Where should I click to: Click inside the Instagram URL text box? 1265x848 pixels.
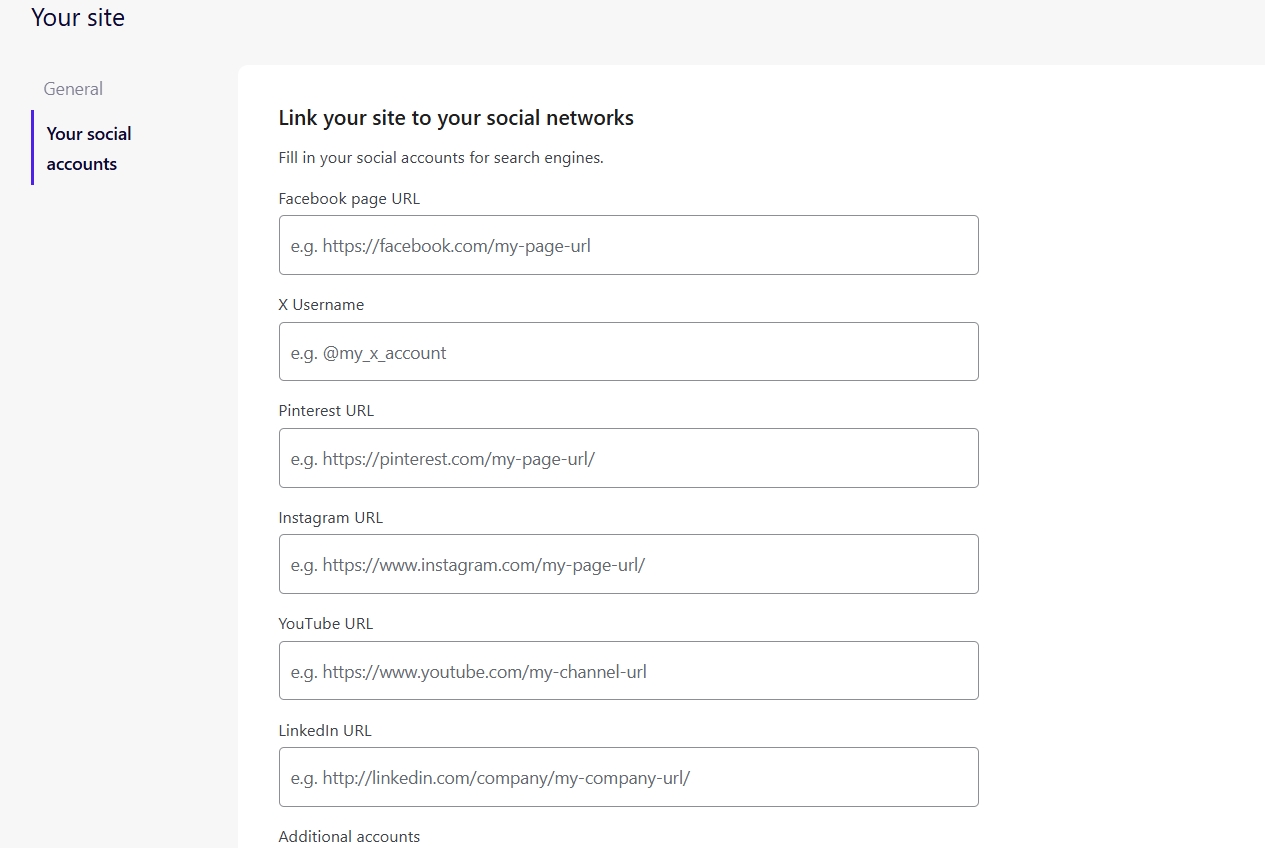pos(628,564)
